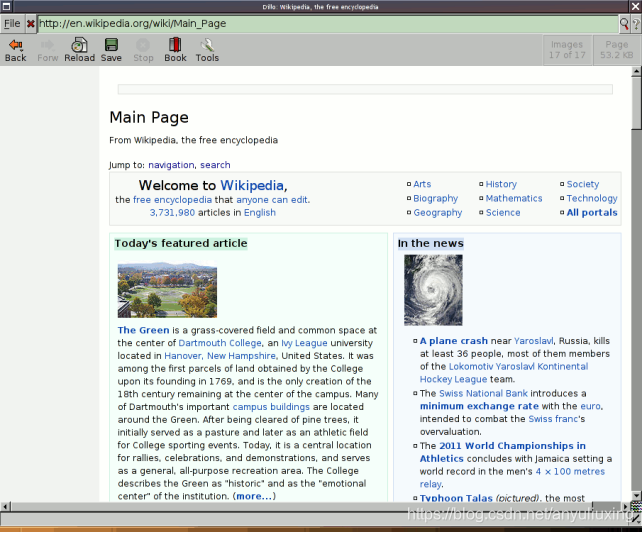Click the question mark help icon
This screenshot has width=643, height=533.
tap(636, 24)
